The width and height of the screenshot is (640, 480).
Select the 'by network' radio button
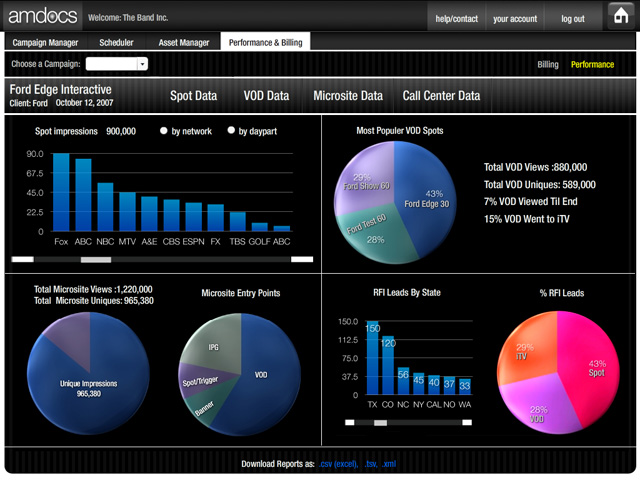click(164, 131)
